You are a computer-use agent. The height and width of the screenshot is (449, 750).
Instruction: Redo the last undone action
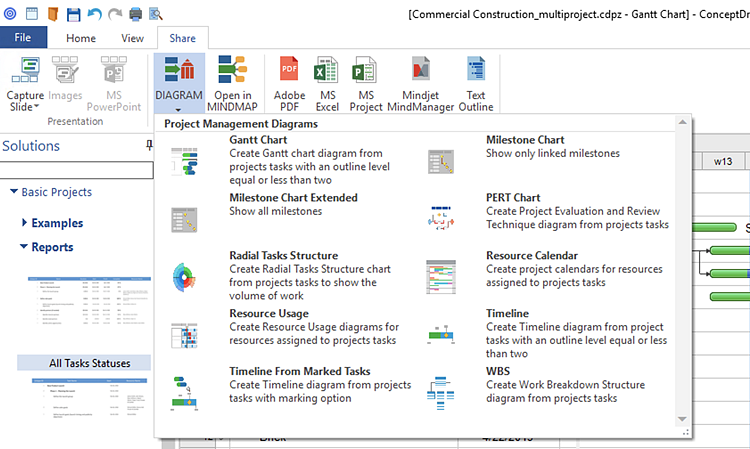tap(115, 14)
